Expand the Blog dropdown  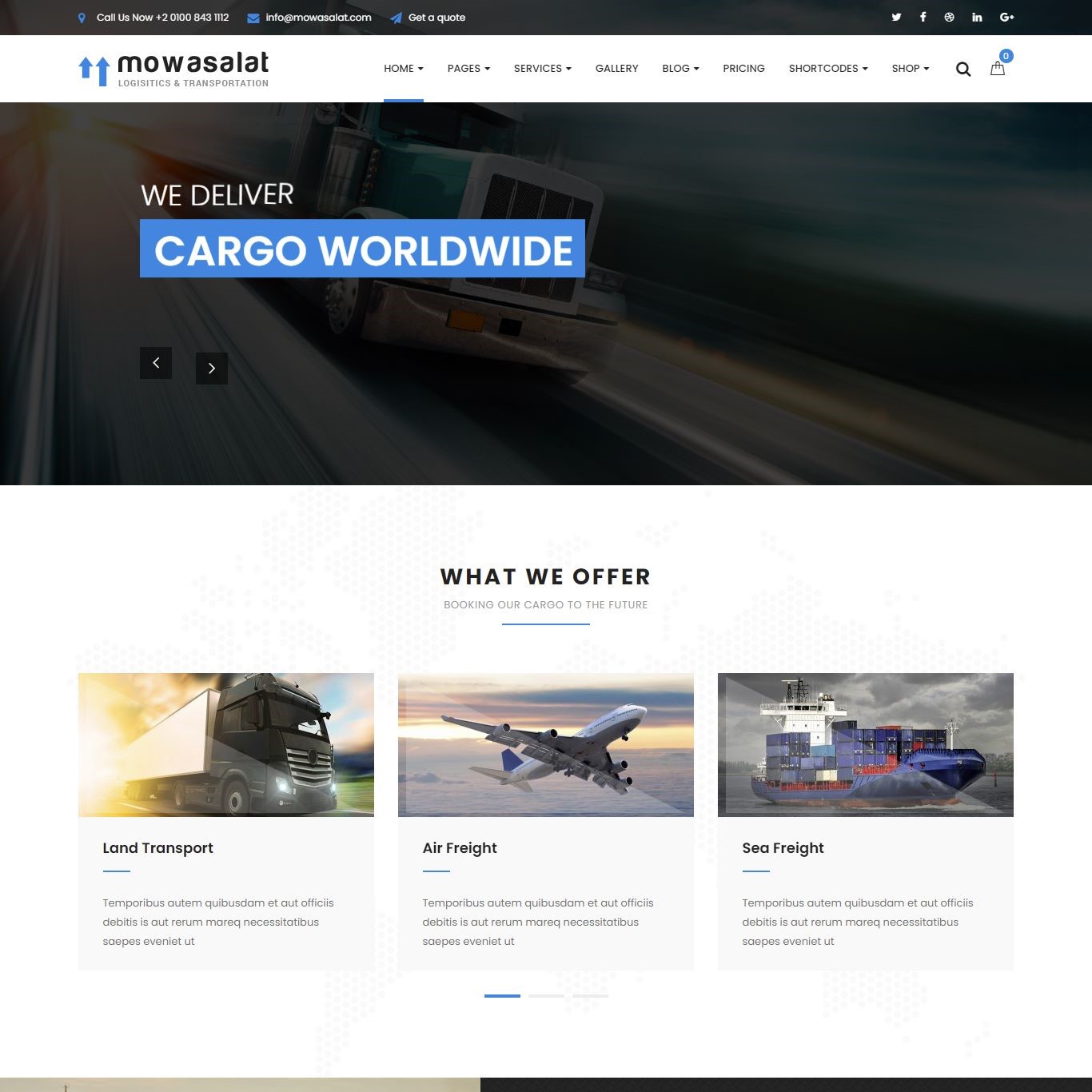pos(681,69)
